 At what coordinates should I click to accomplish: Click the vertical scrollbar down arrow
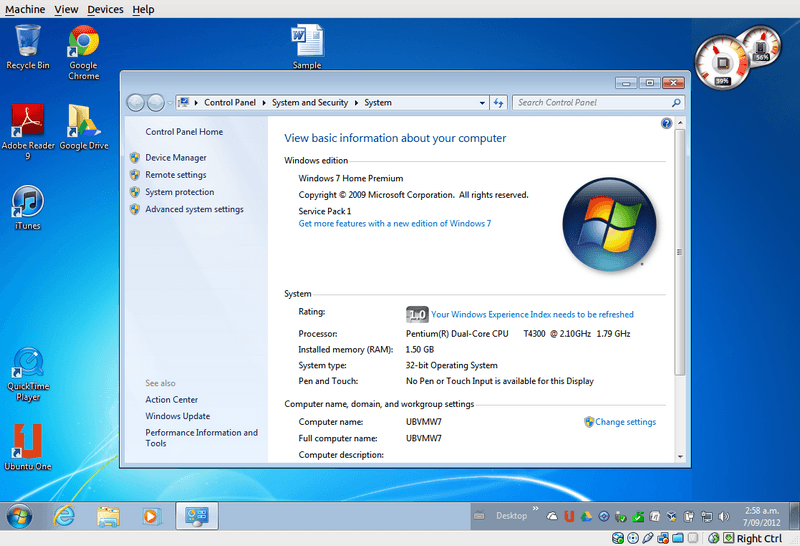coord(680,456)
